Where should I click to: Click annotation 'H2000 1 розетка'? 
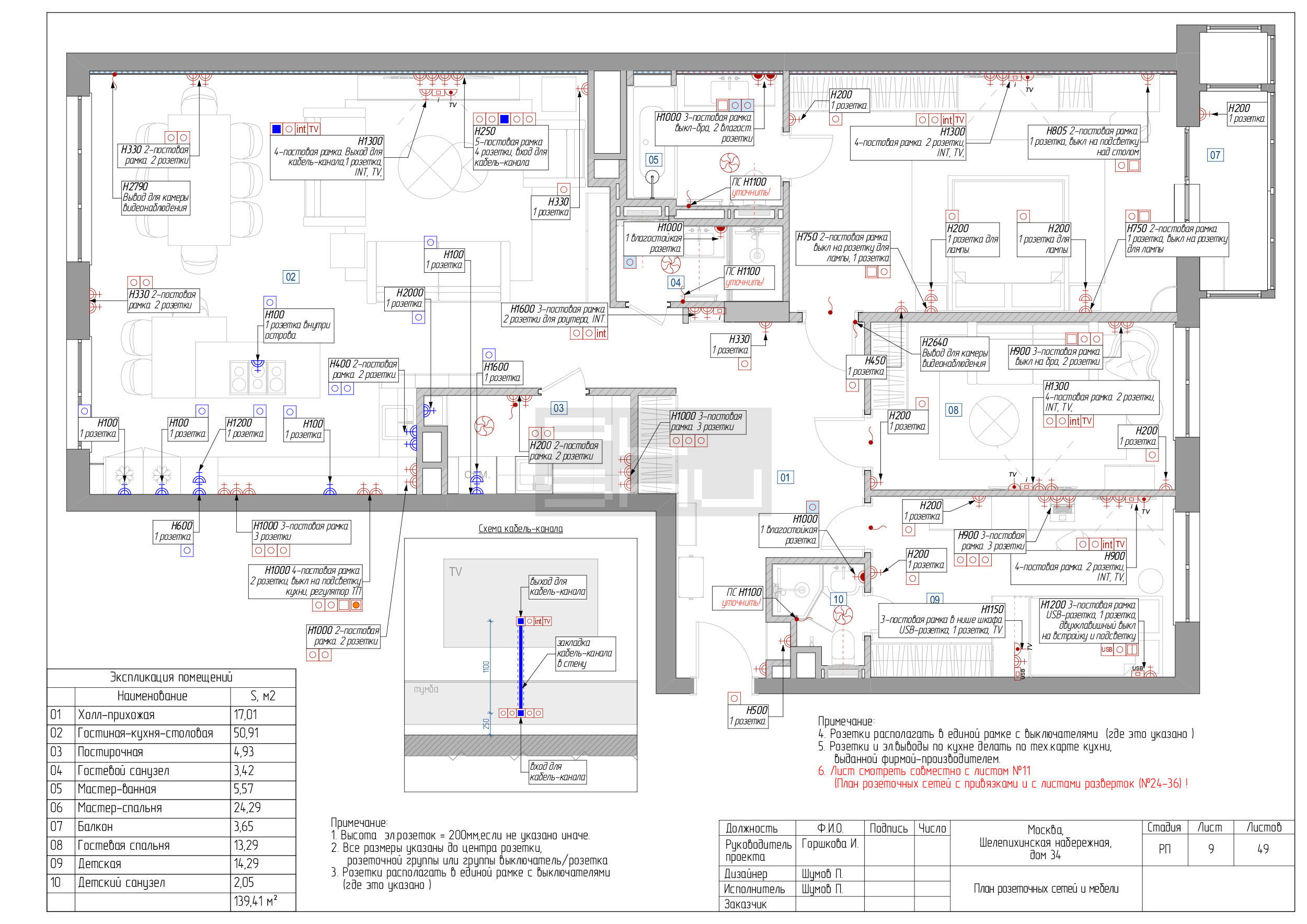click(404, 298)
